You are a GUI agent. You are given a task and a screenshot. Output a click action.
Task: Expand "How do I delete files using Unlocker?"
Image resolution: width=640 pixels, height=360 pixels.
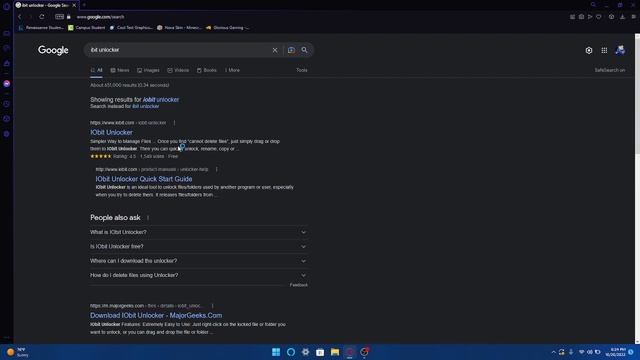point(199,275)
